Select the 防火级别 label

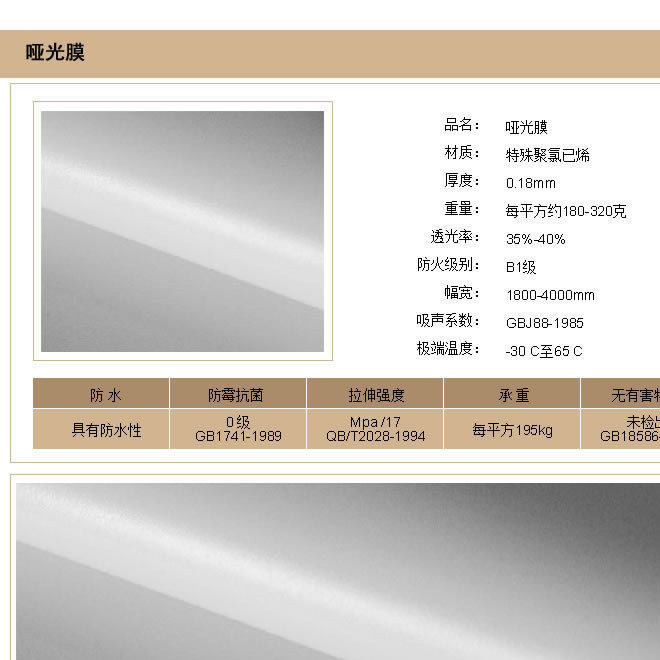[x=448, y=265]
